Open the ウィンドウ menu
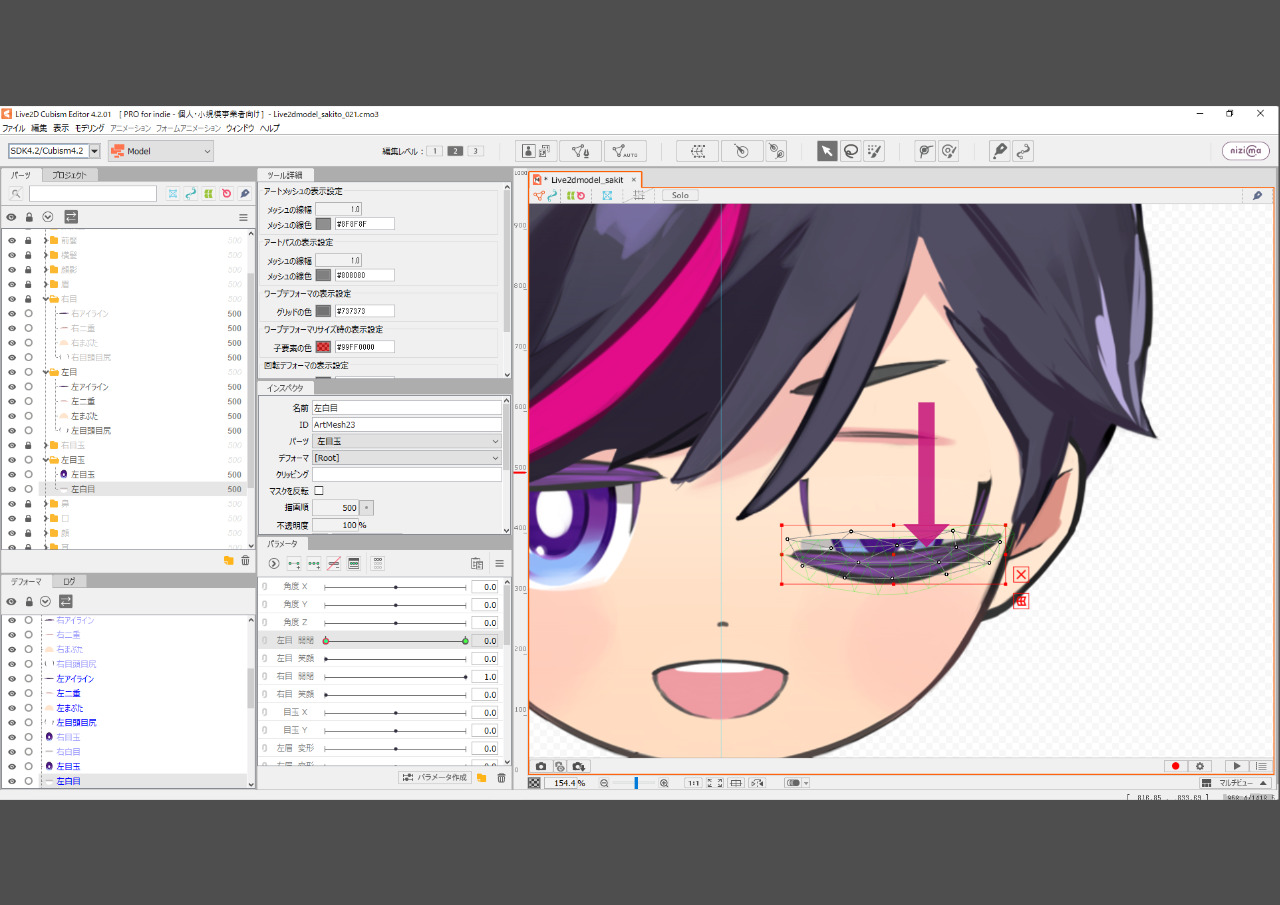Viewport: 1280px width, 905px height. coord(240,129)
